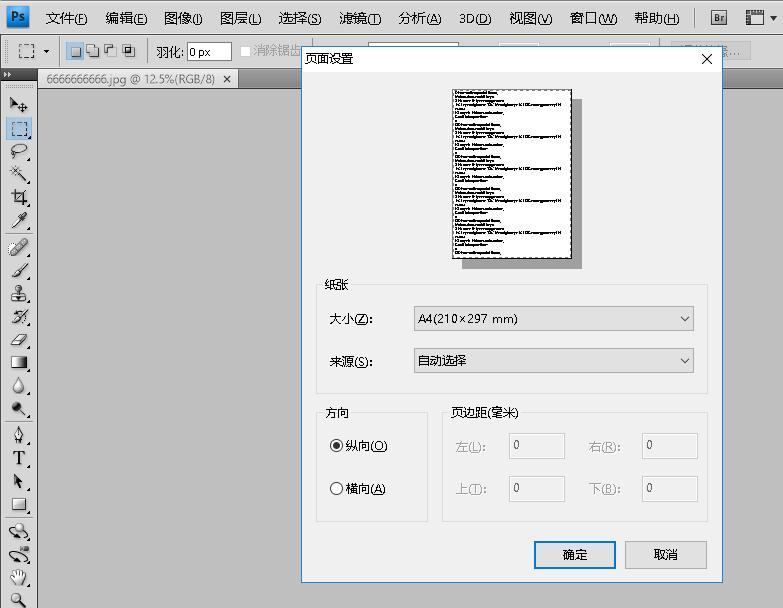Click the left margin 左(L) field
783x608 pixels.
click(x=537, y=446)
